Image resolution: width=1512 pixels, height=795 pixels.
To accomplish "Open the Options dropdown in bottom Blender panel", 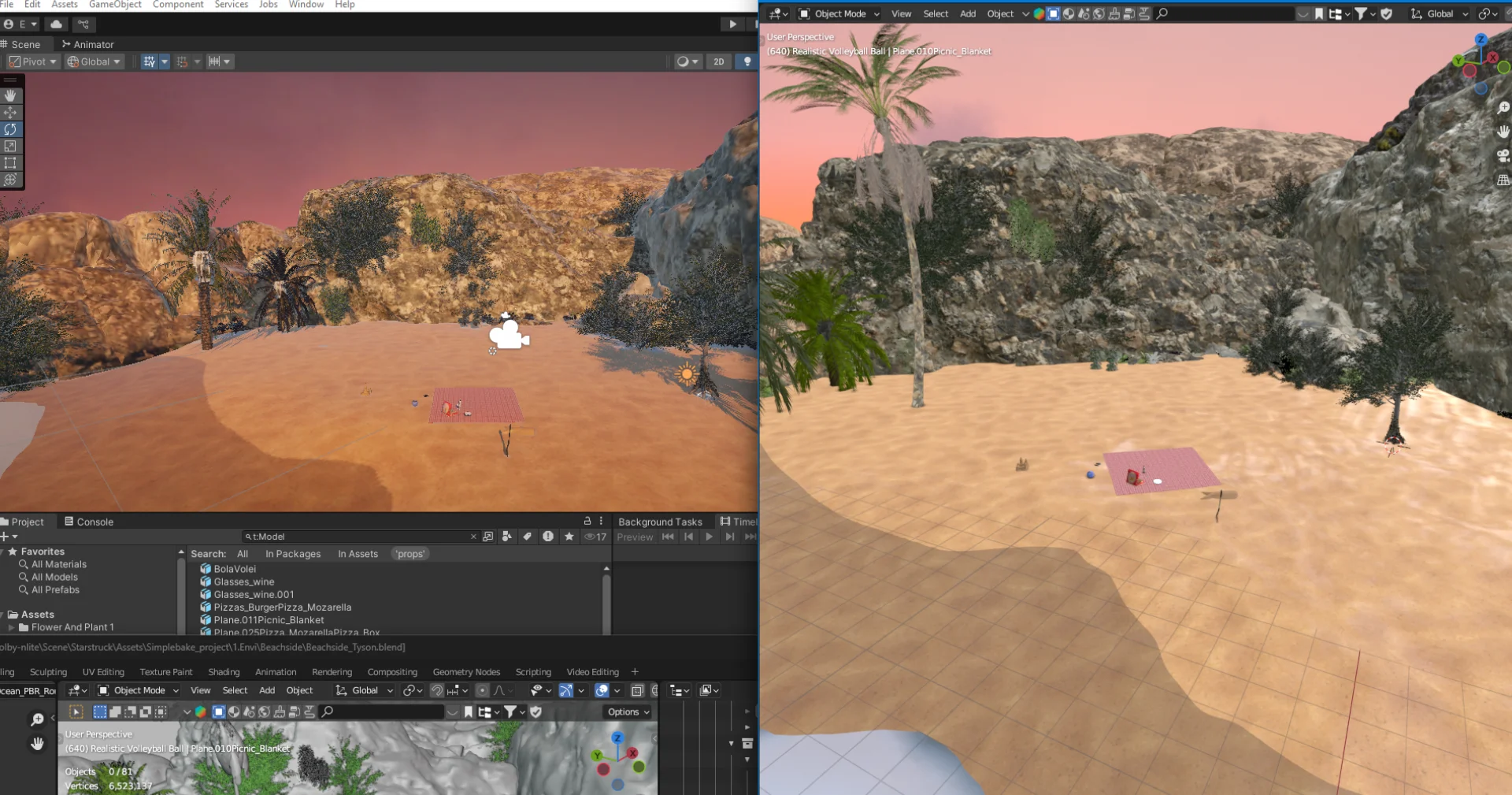I will (628, 711).
